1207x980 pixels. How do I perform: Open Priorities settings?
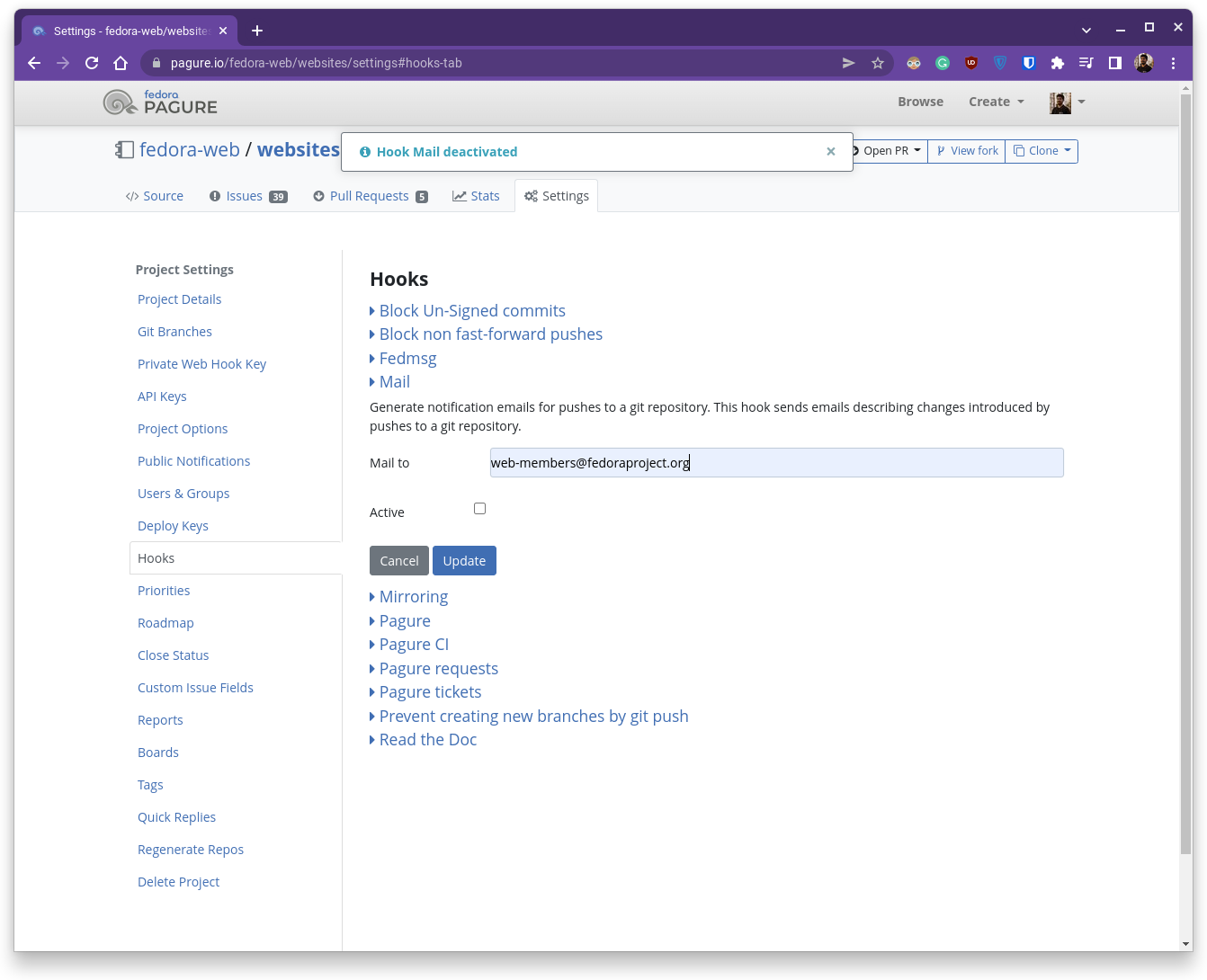coord(164,591)
